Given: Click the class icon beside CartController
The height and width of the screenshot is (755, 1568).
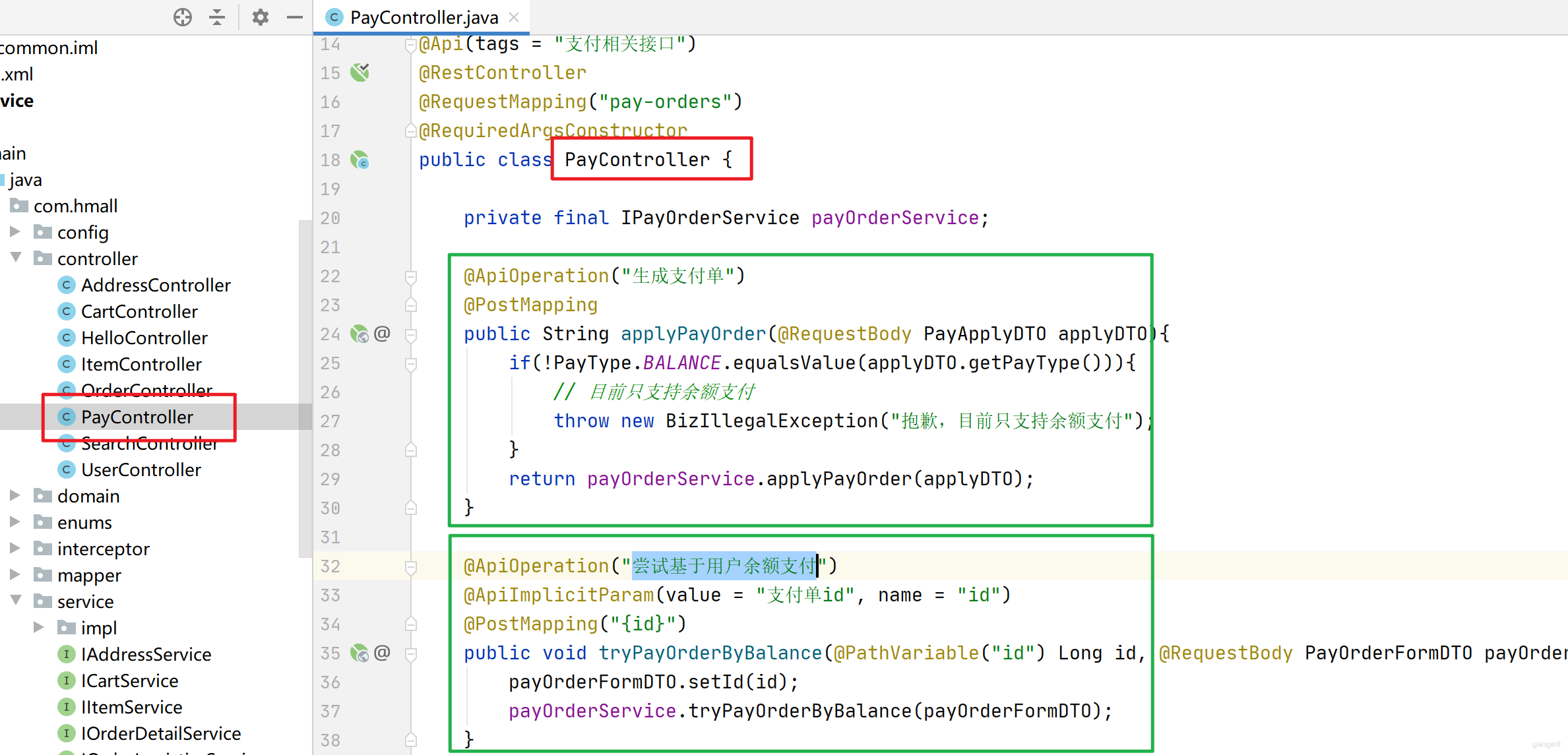Looking at the screenshot, I should [66, 311].
